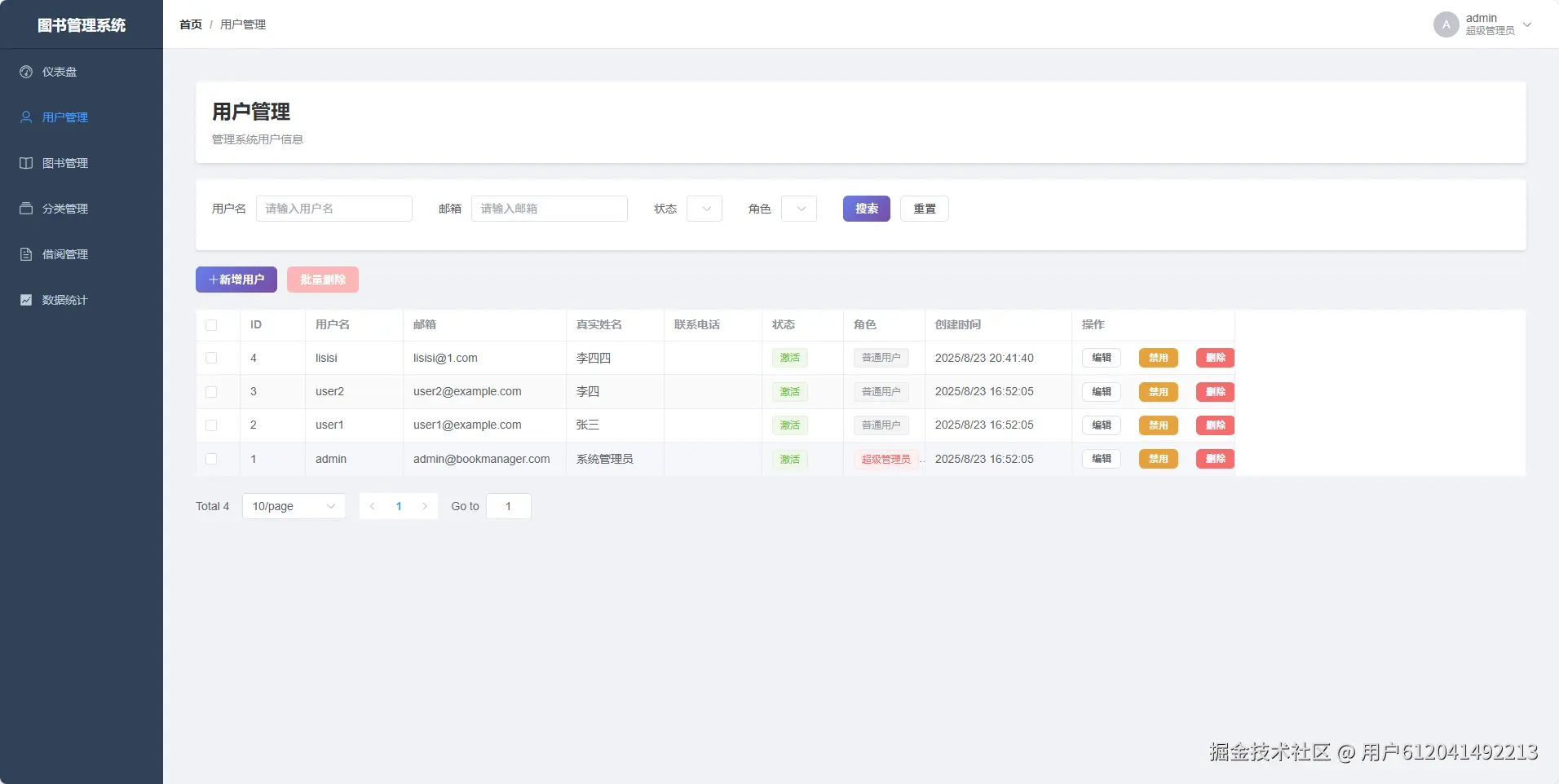Open 仪表盘 in the sidebar
1559x784 pixels.
tap(82, 72)
